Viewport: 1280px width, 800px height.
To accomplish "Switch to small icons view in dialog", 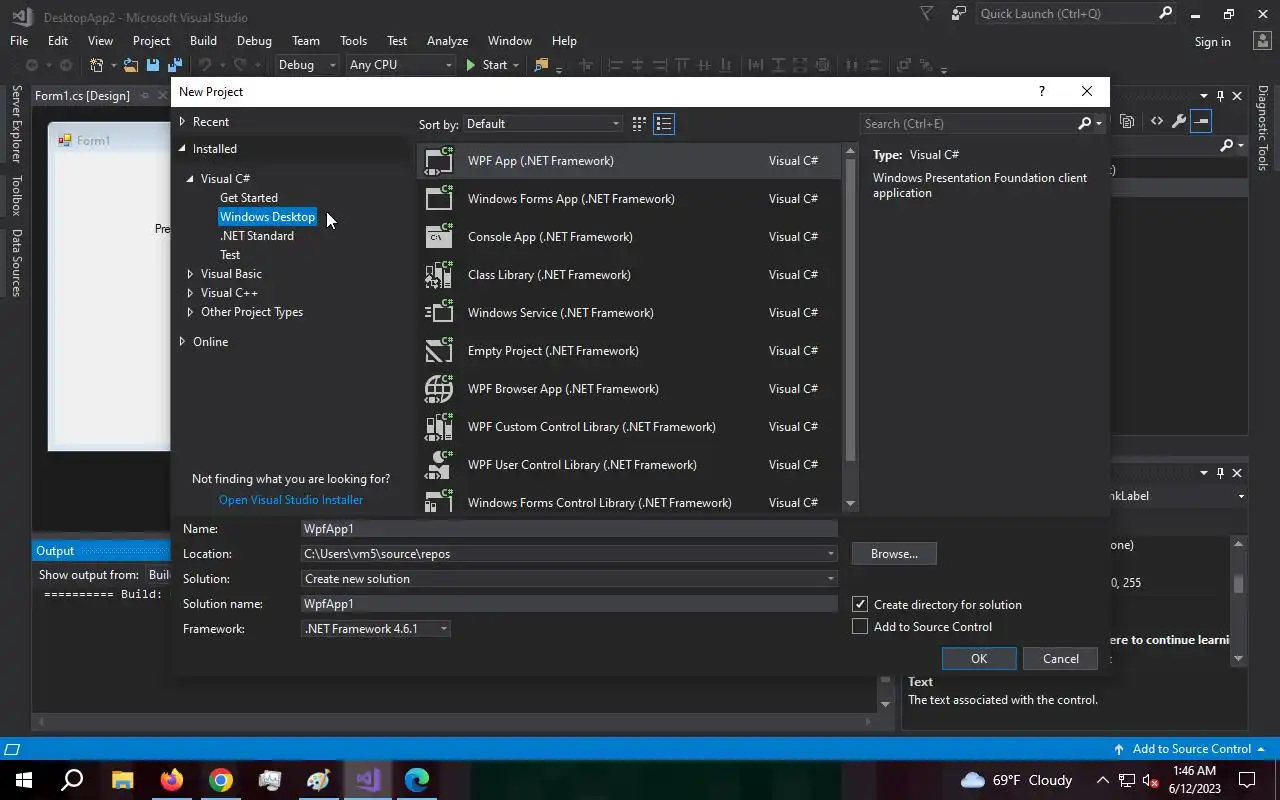I will [639, 123].
